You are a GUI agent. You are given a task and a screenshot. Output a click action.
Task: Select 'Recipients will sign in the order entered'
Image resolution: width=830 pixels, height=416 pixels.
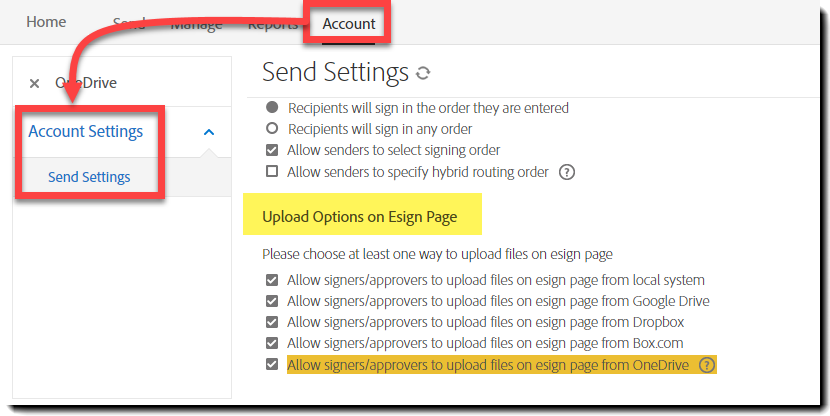pos(271,108)
